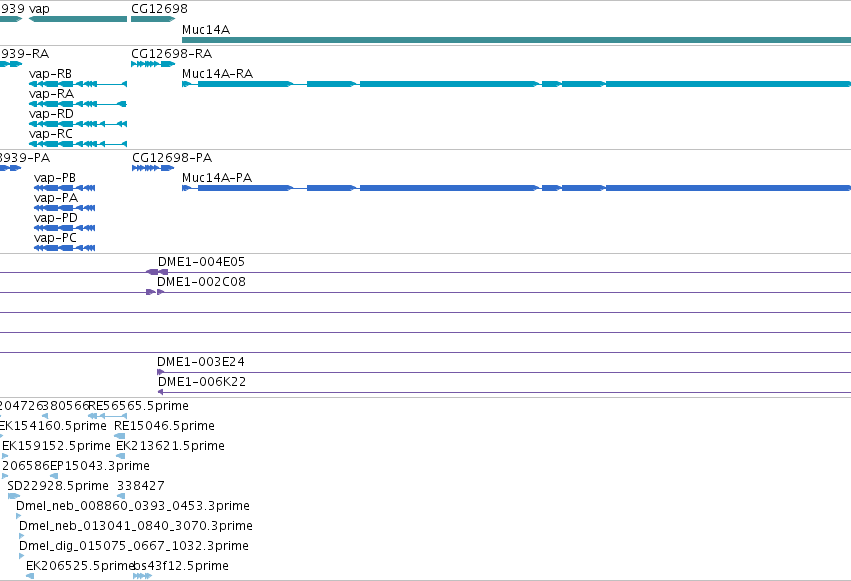Click the EK206525.5prime EST glyph
This screenshot has width=851, height=581.
[30, 576]
